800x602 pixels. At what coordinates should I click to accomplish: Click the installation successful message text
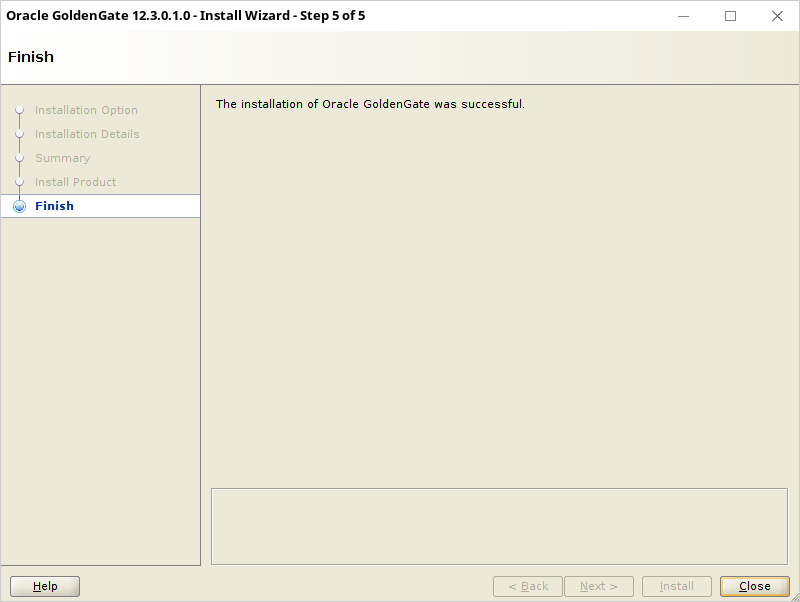click(370, 104)
